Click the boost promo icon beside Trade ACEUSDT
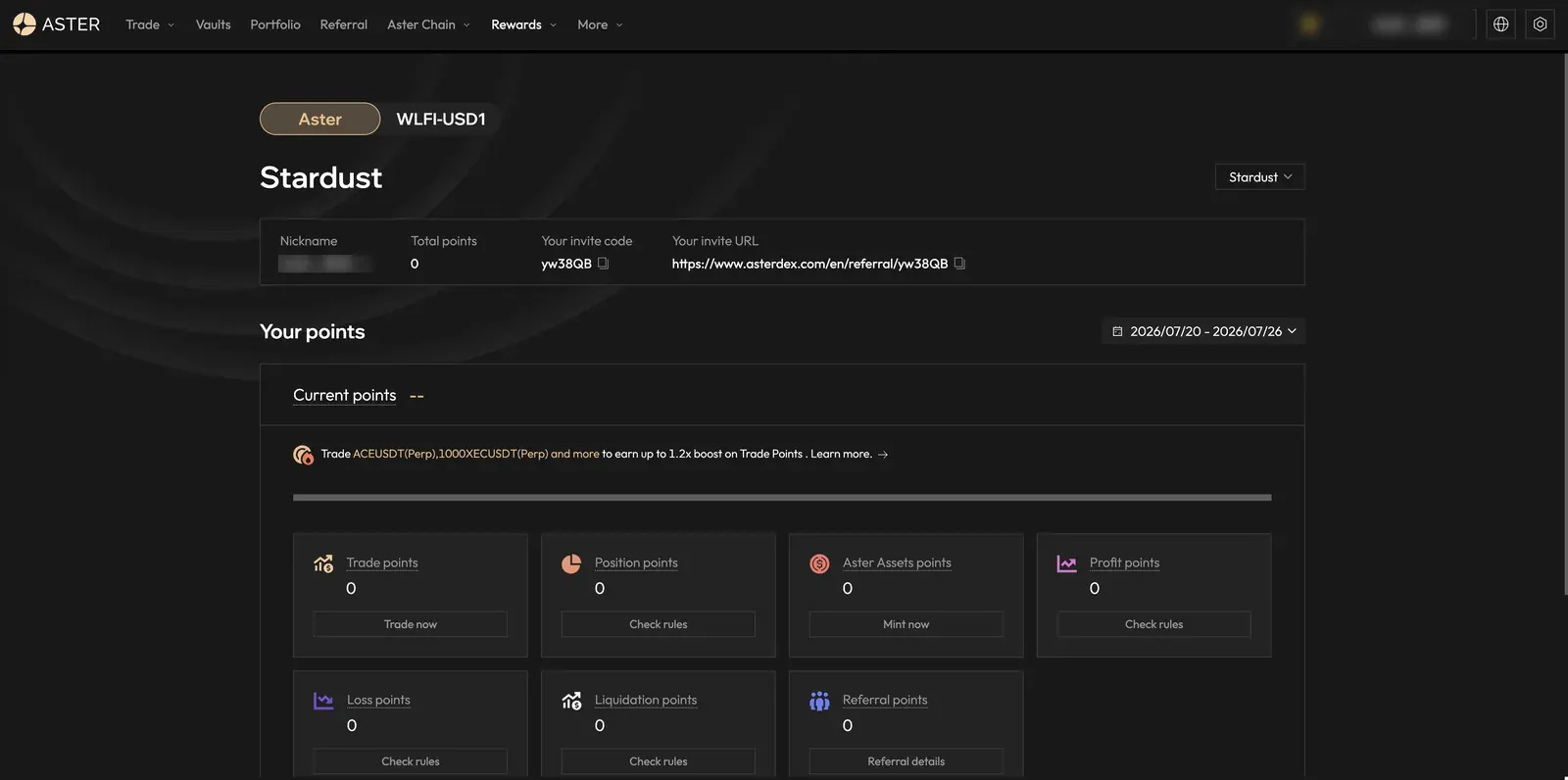This screenshot has height=780, width=1568. pyautogui.click(x=303, y=455)
